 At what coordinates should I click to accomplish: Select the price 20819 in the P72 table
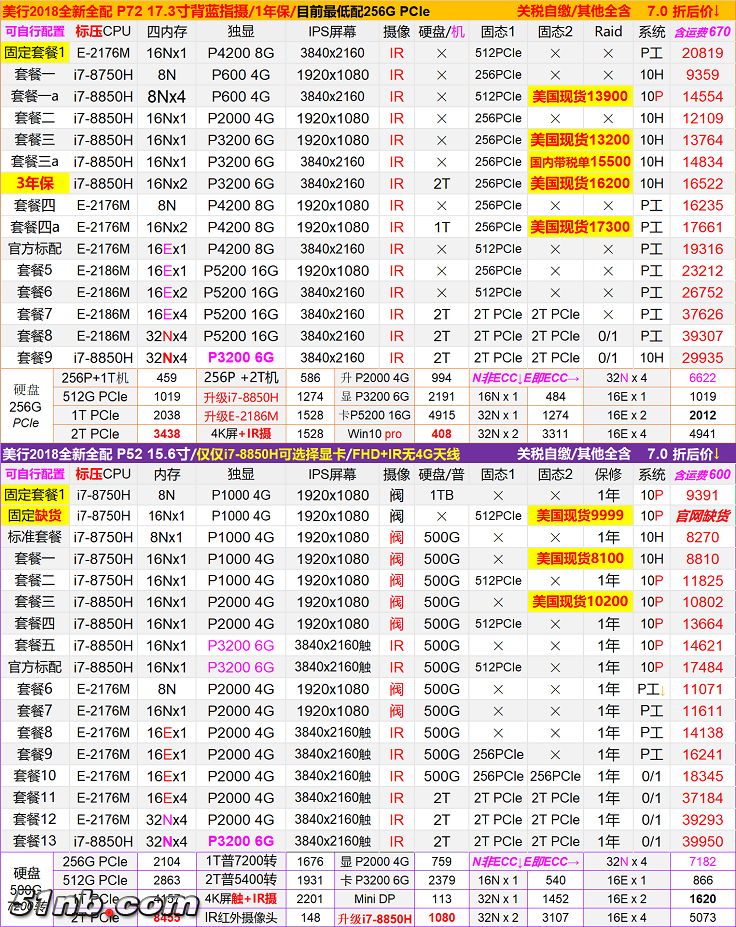click(x=702, y=53)
